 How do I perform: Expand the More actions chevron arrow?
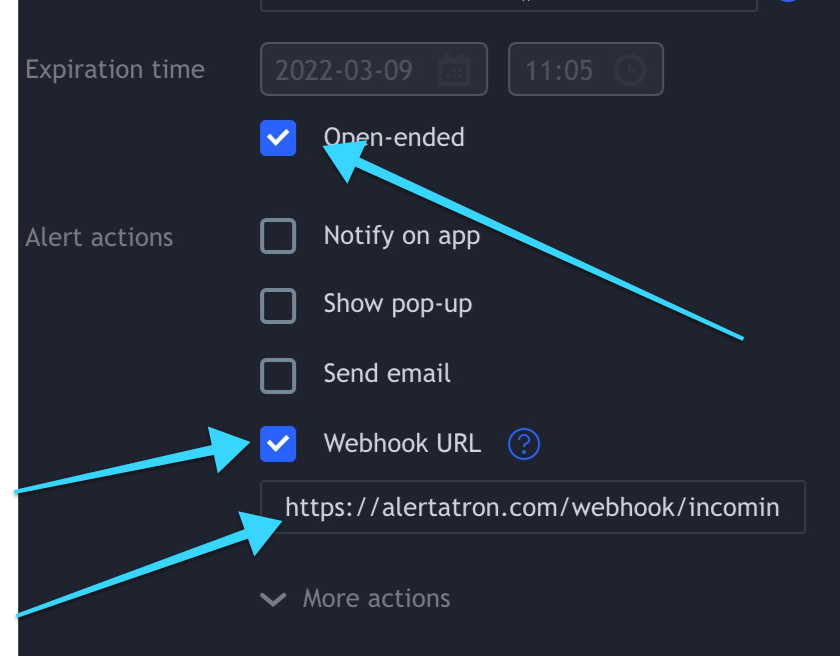point(273,599)
